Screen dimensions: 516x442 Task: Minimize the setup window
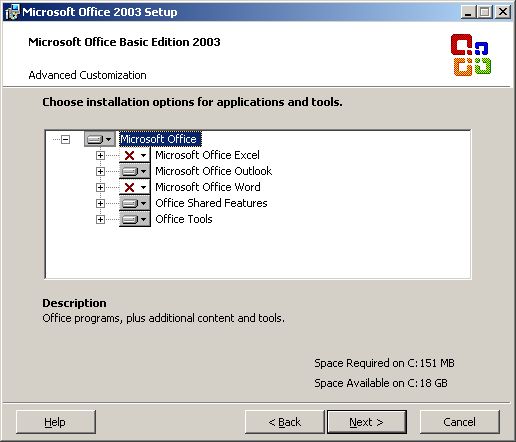pos(468,12)
